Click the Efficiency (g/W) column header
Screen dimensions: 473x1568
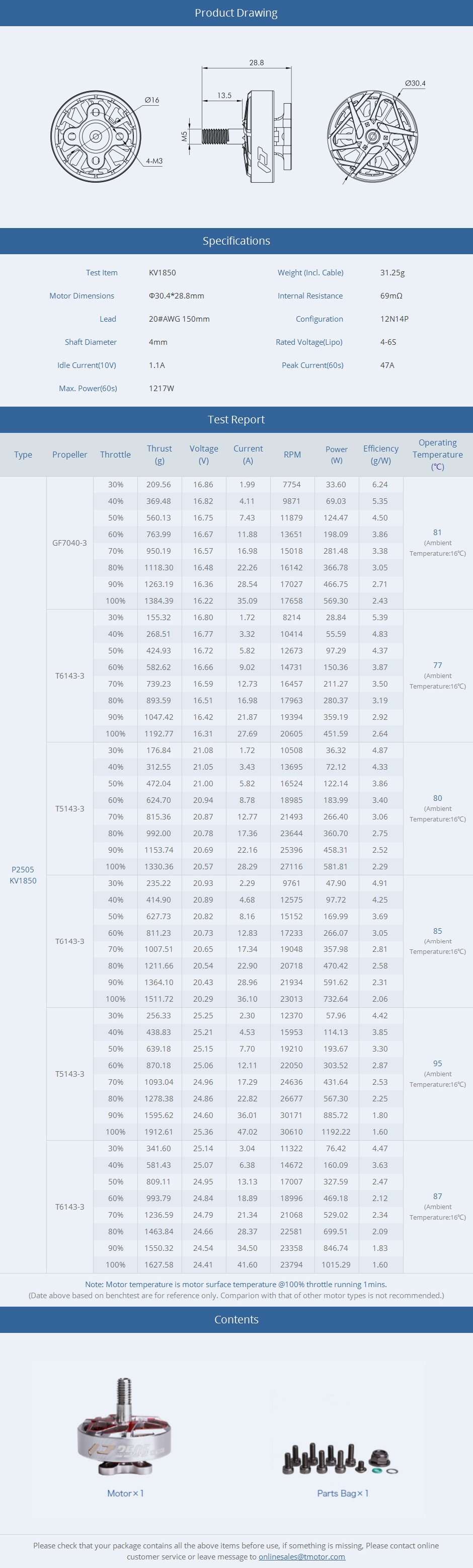(x=381, y=455)
